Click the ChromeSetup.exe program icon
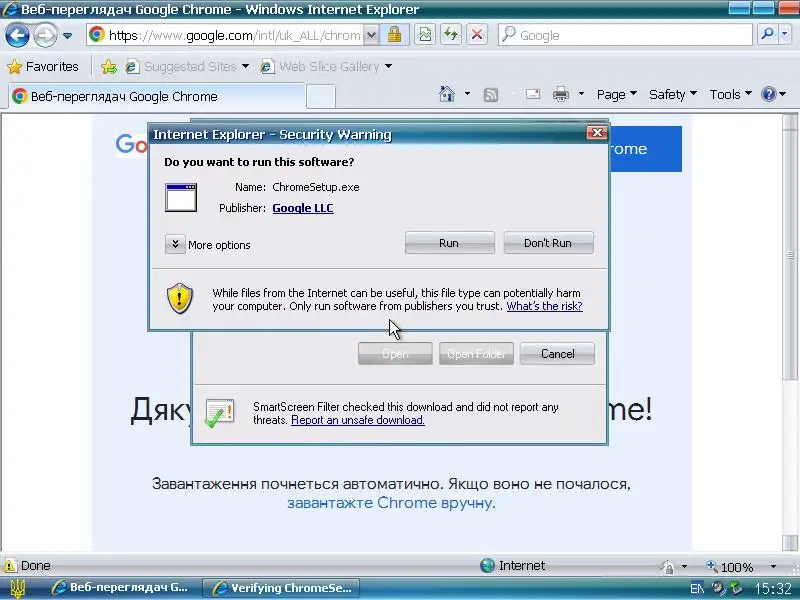 (181, 197)
